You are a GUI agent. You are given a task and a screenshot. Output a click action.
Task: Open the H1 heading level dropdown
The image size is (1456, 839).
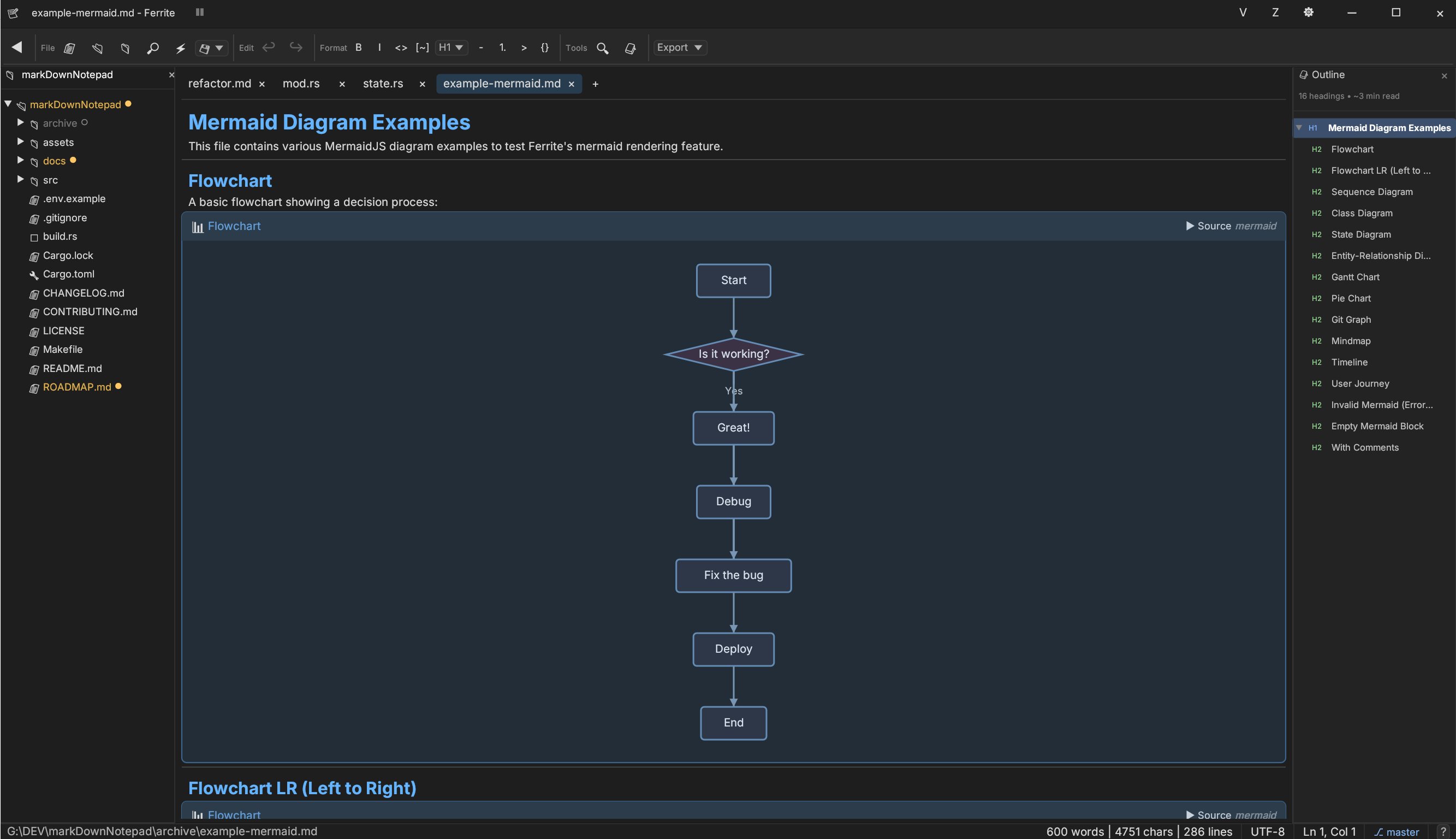click(451, 48)
